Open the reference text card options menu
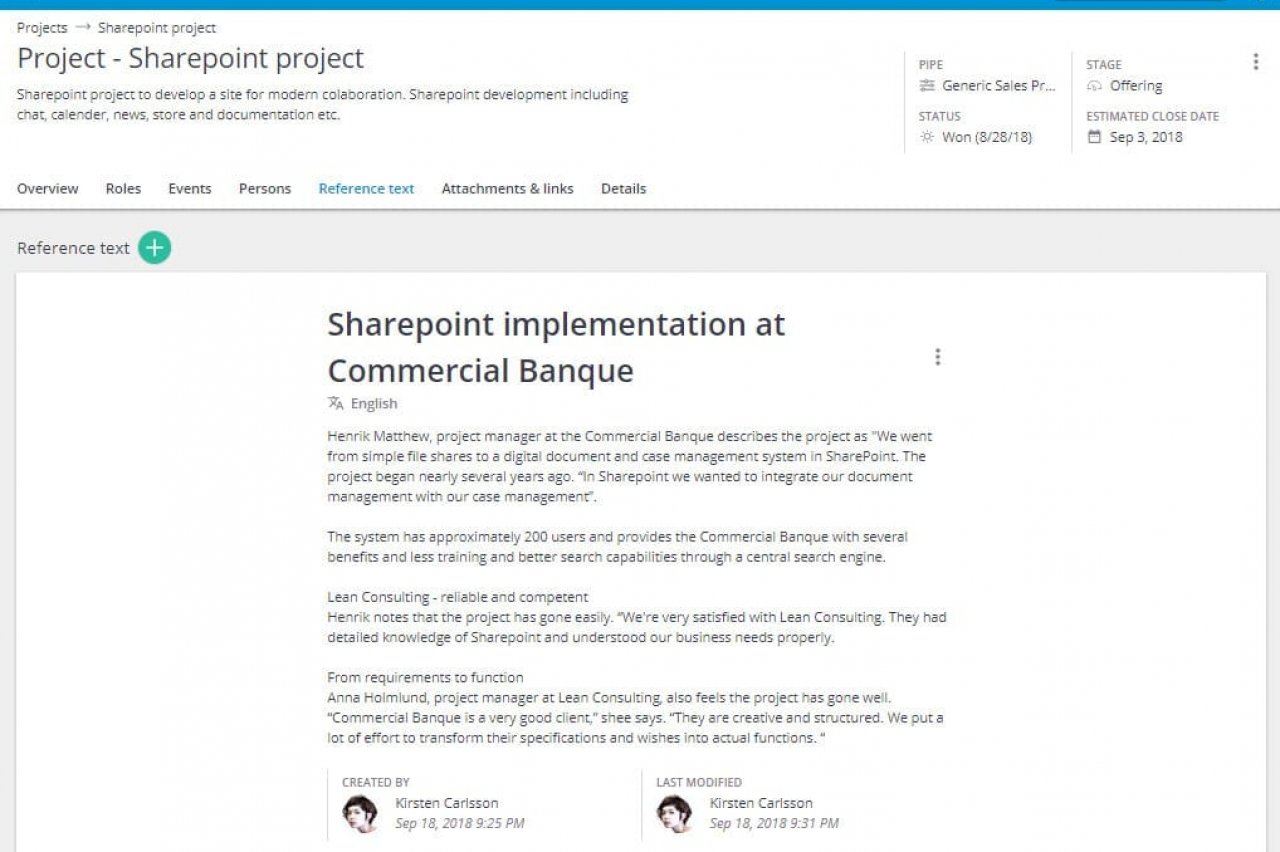Viewport: 1280px width, 852px height. (937, 357)
